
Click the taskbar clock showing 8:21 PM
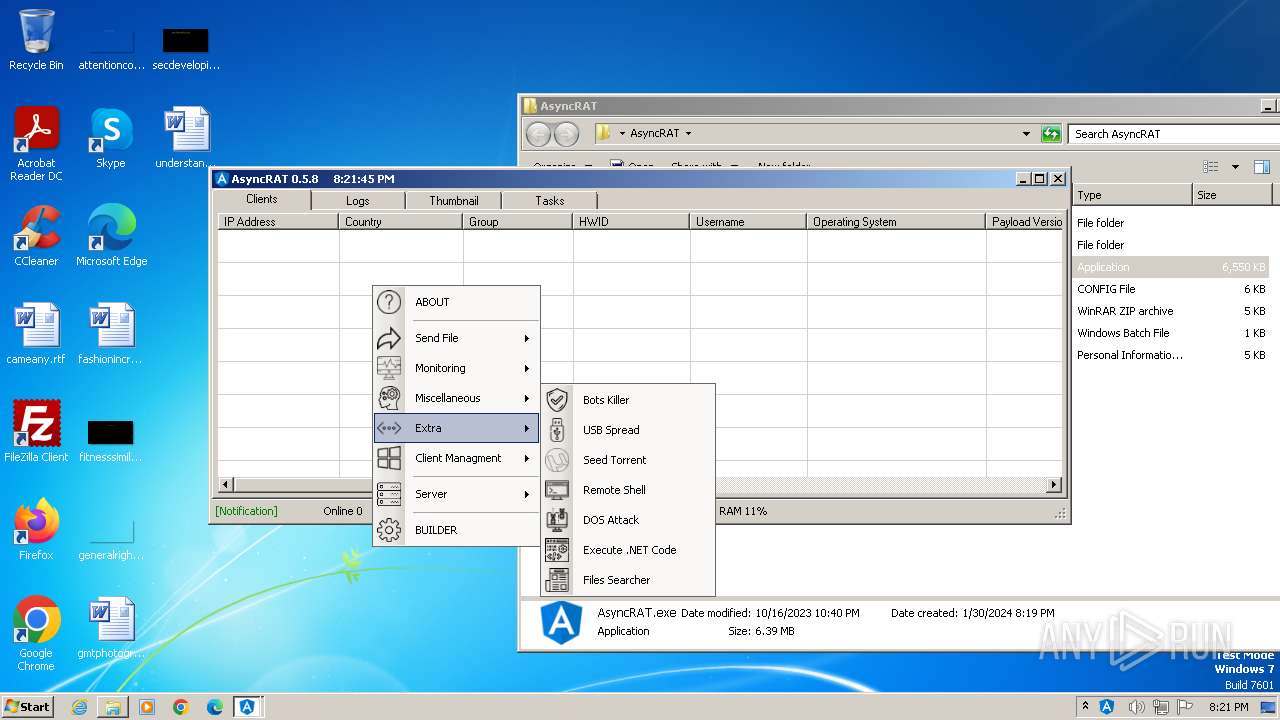click(x=1228, y=707)
